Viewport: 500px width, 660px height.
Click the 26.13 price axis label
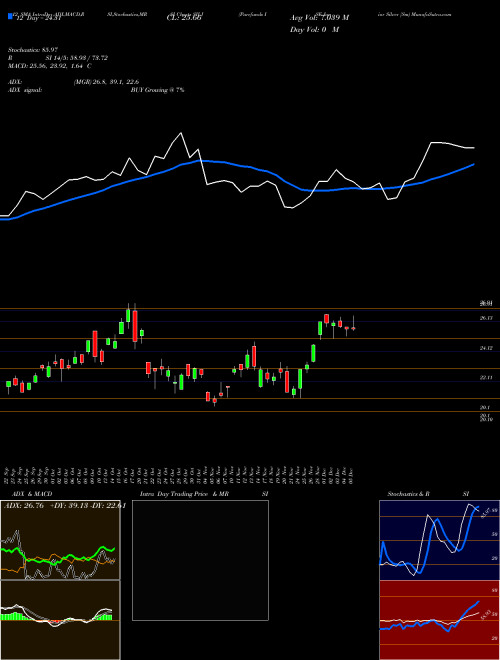coord(486,318)
